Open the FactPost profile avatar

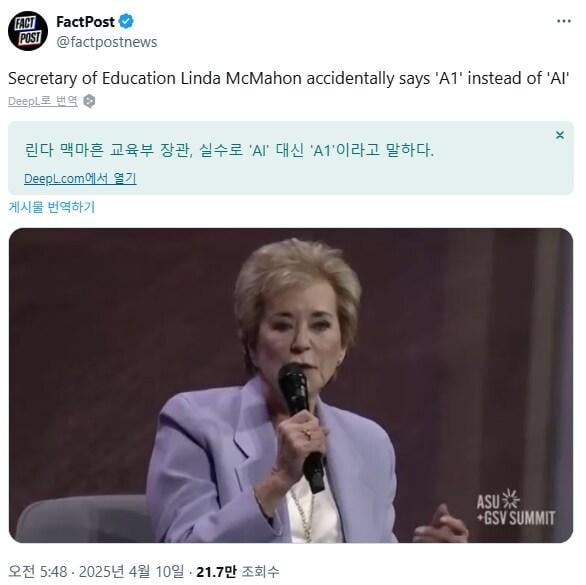click(28, 31)
